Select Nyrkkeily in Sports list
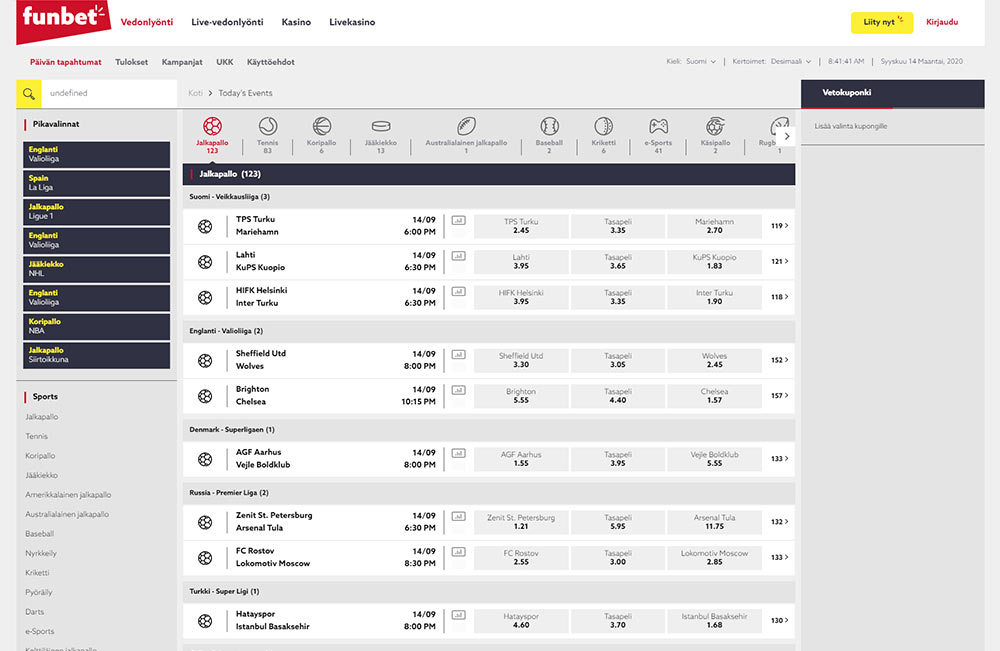The width and height of the screenshot is (1000, 651). tap(41, 553)
